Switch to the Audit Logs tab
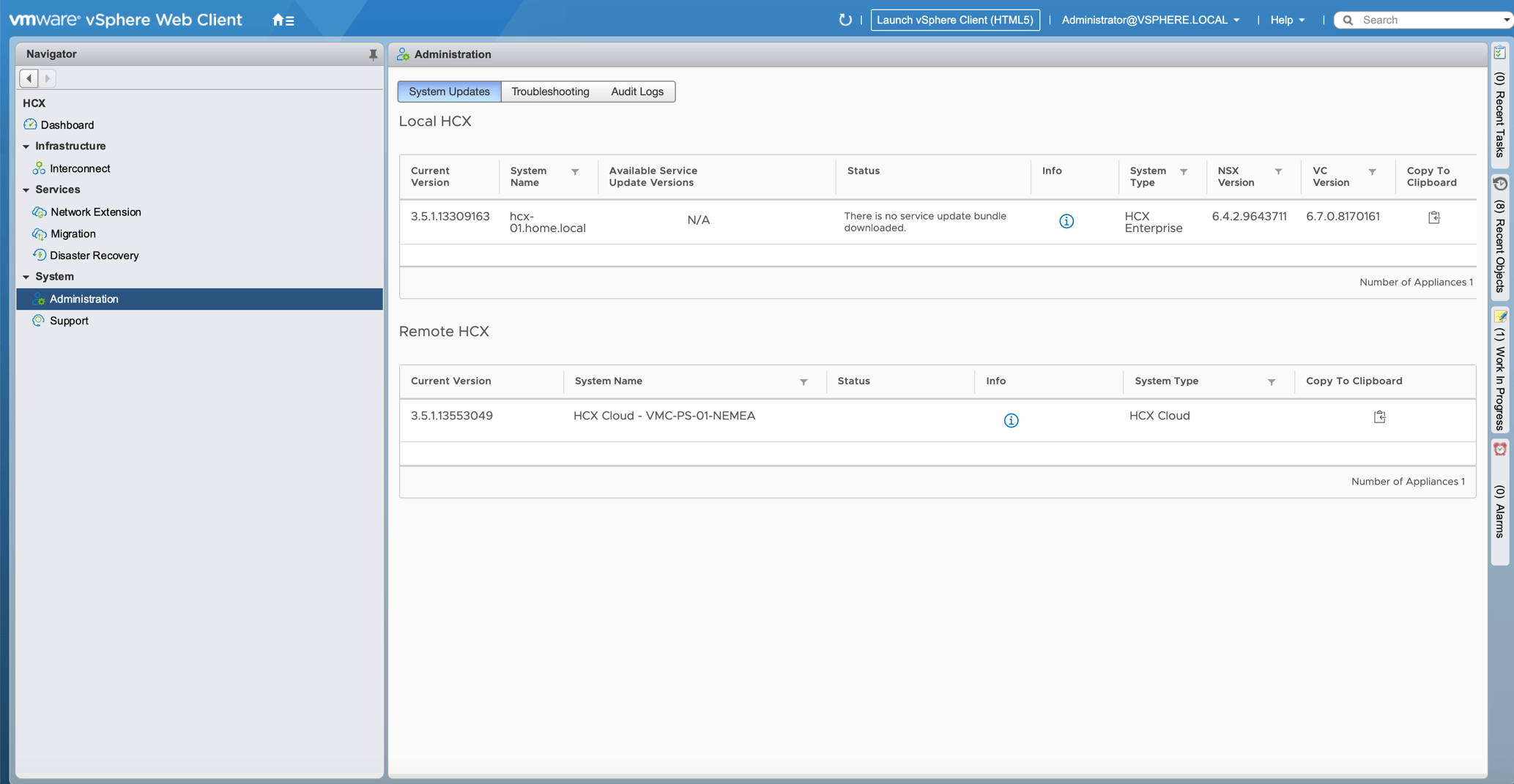This screenshot has width=1514, height=784. [x=637, y=92]
